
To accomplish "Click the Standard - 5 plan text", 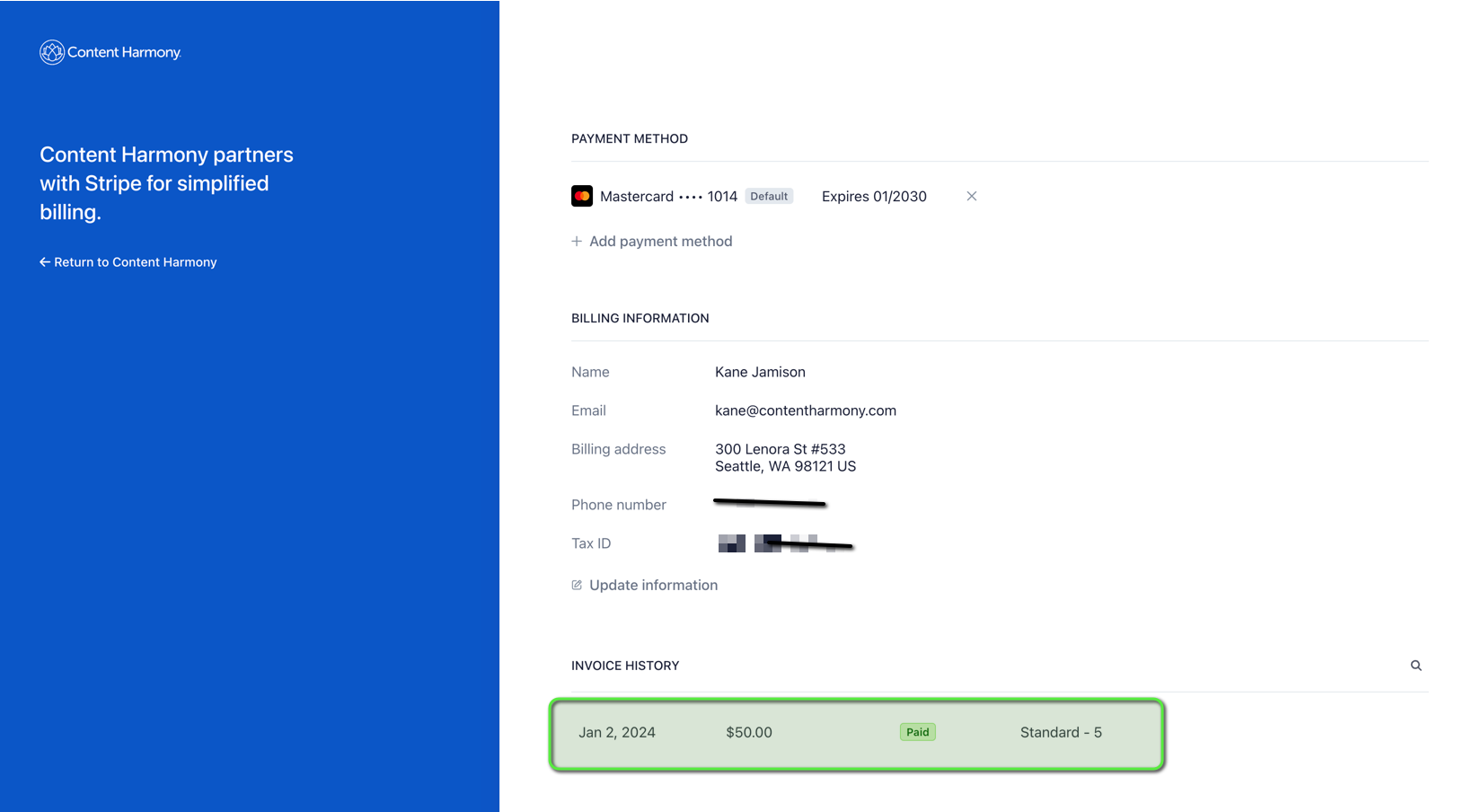I will pyautogui.click(x=1061, y=732).
